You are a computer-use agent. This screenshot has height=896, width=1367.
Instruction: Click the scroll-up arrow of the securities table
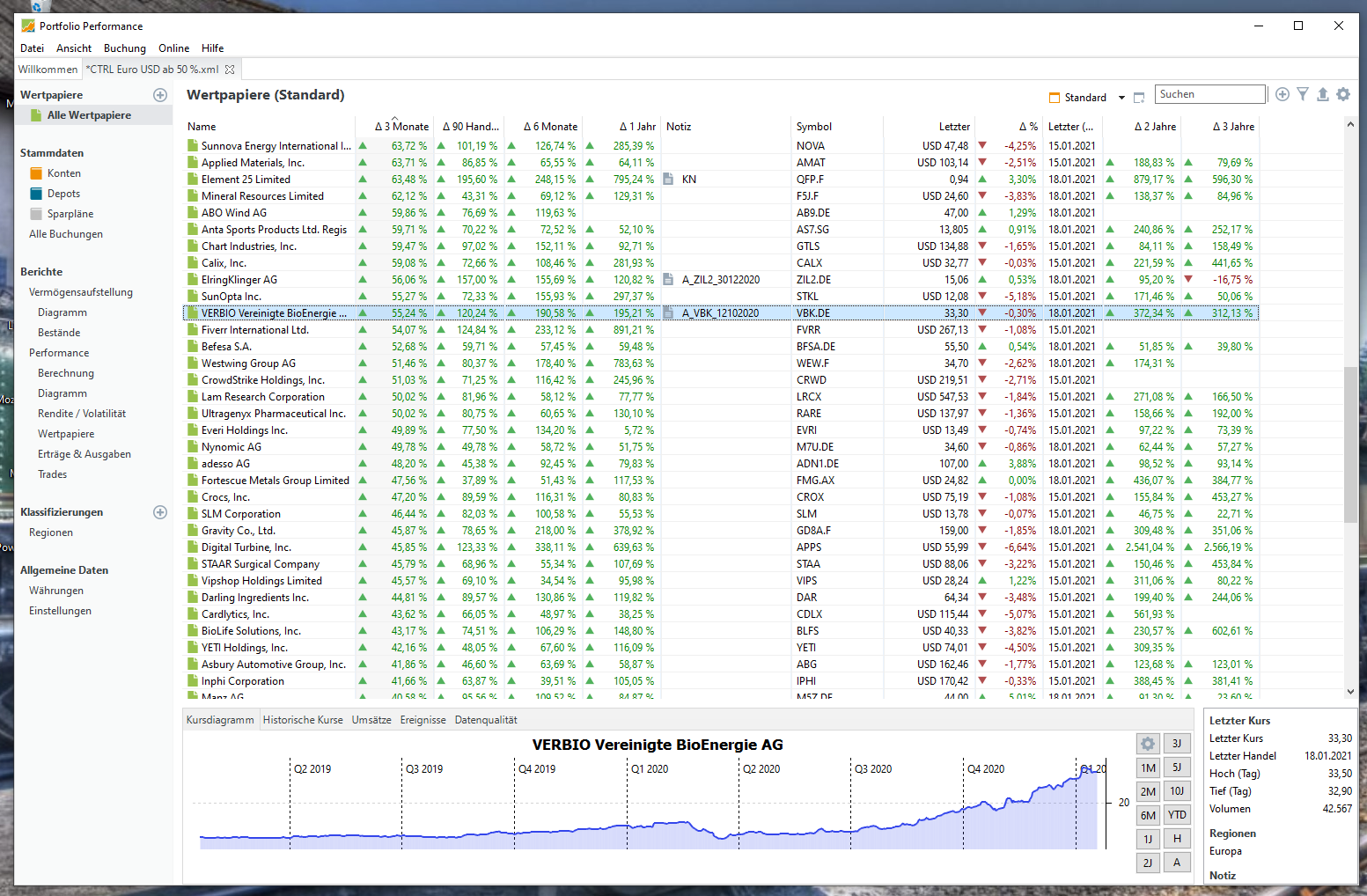click(1350, 125)
